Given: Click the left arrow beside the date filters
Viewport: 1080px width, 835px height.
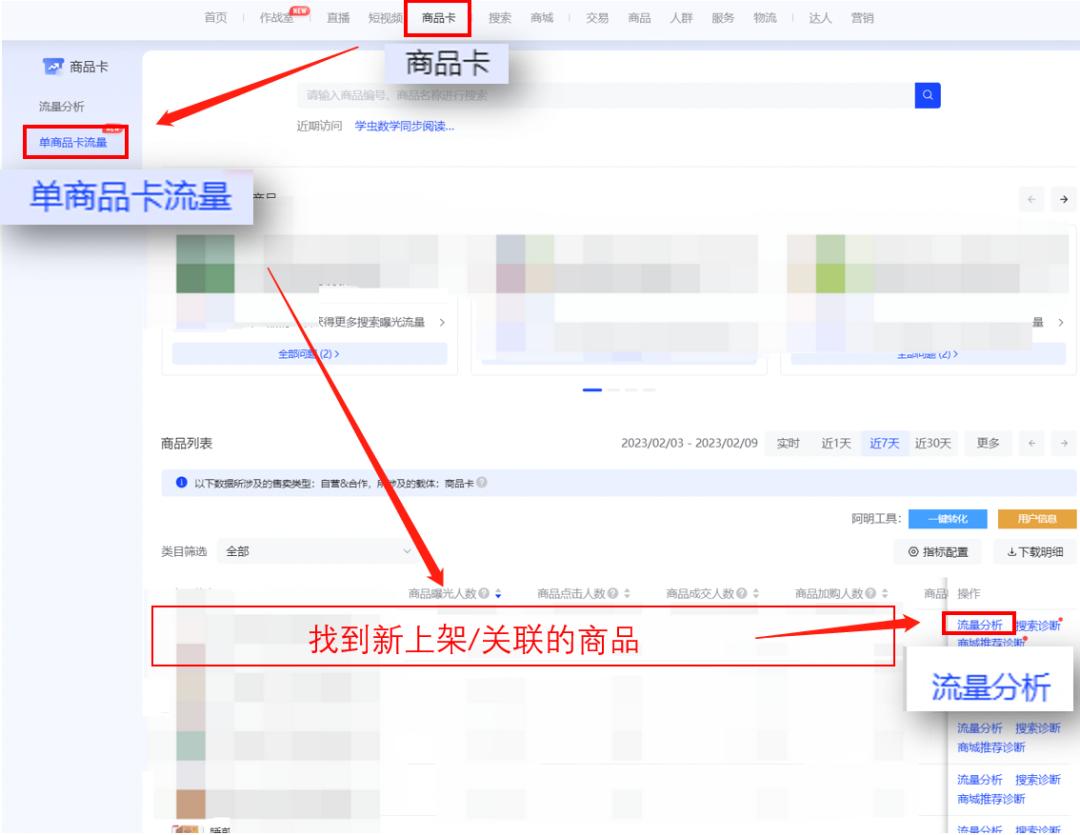Looking at the screenshot, I should coord(1031,443).
